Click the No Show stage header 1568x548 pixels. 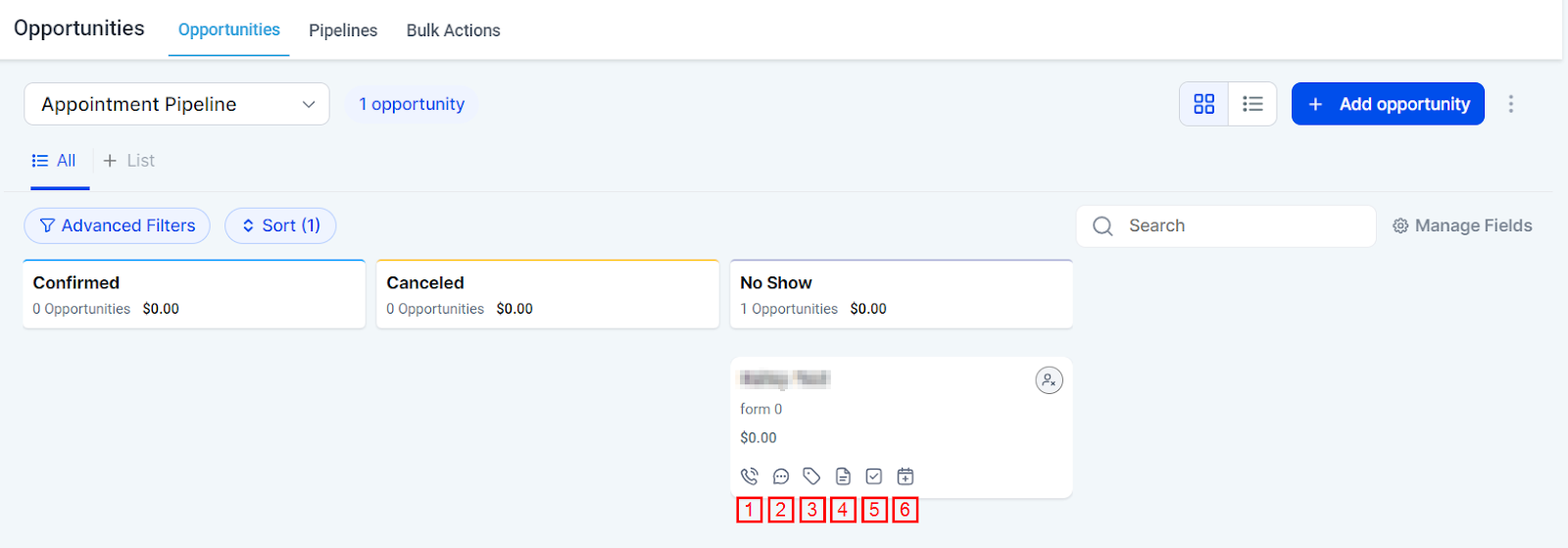click(x=902, y=294)
